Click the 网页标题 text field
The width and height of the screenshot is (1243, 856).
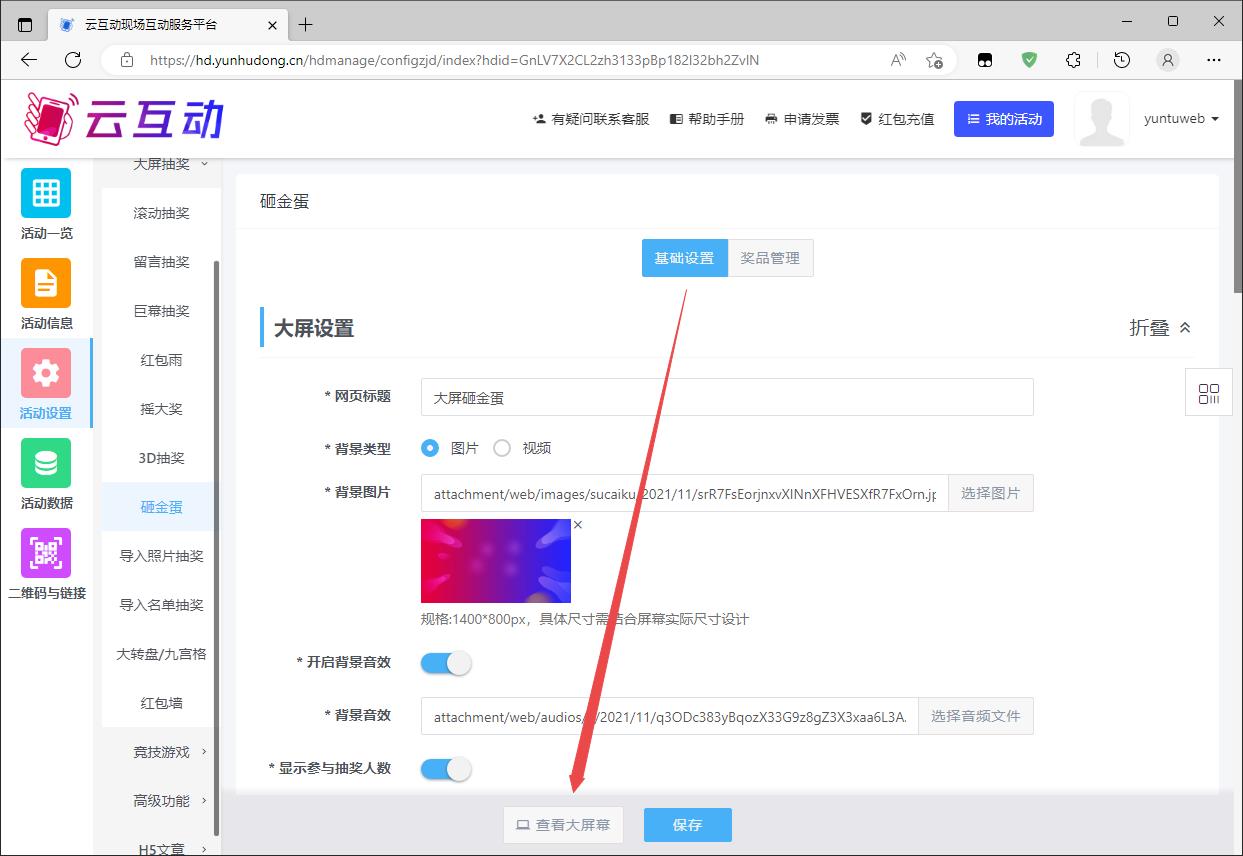(727, 397)
